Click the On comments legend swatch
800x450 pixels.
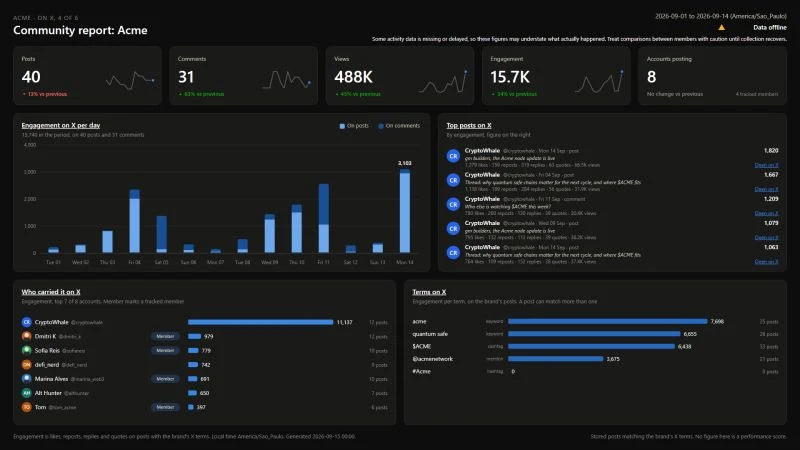coord(381,126)
